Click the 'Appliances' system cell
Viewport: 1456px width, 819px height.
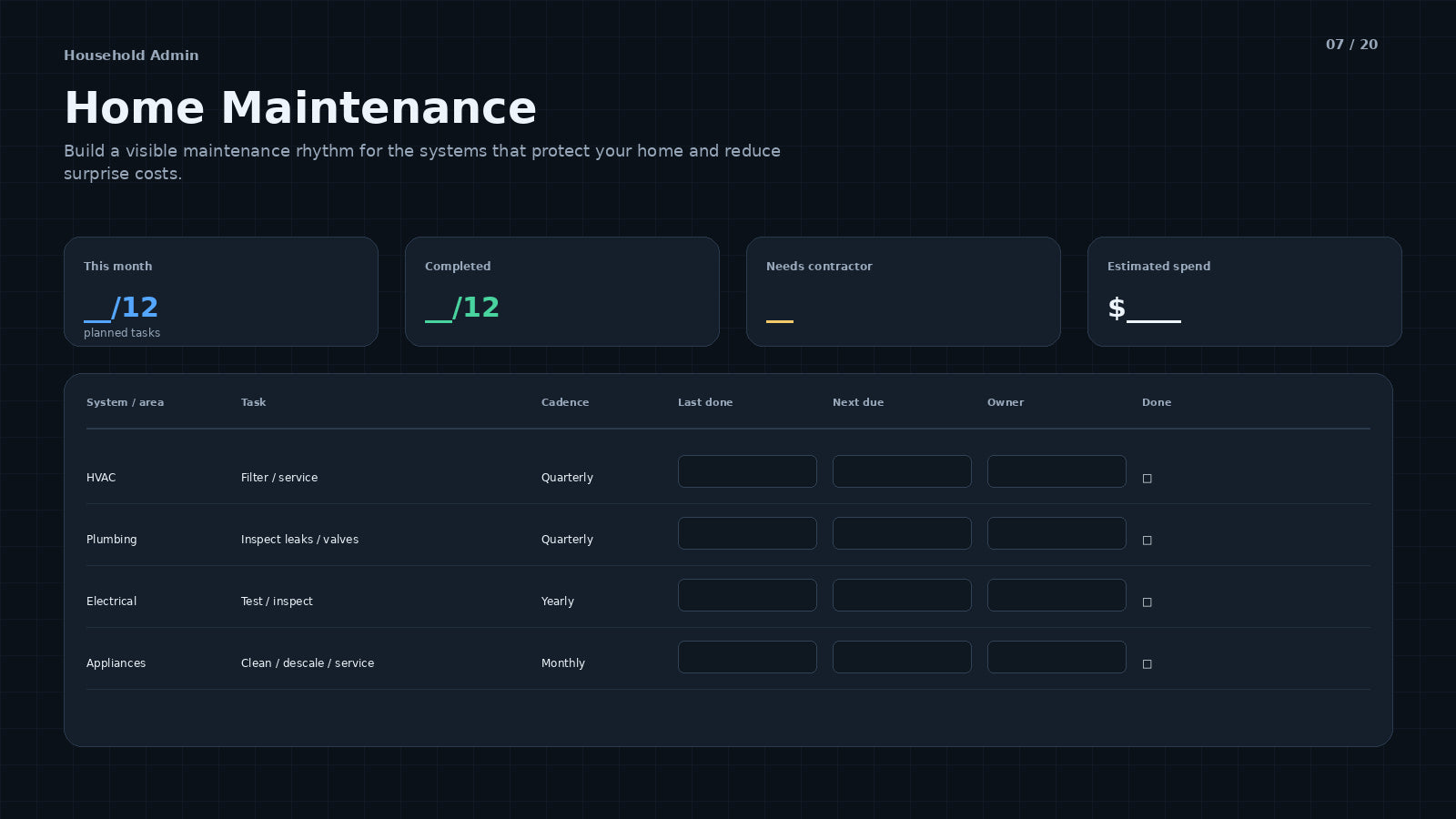coord(116,663)
